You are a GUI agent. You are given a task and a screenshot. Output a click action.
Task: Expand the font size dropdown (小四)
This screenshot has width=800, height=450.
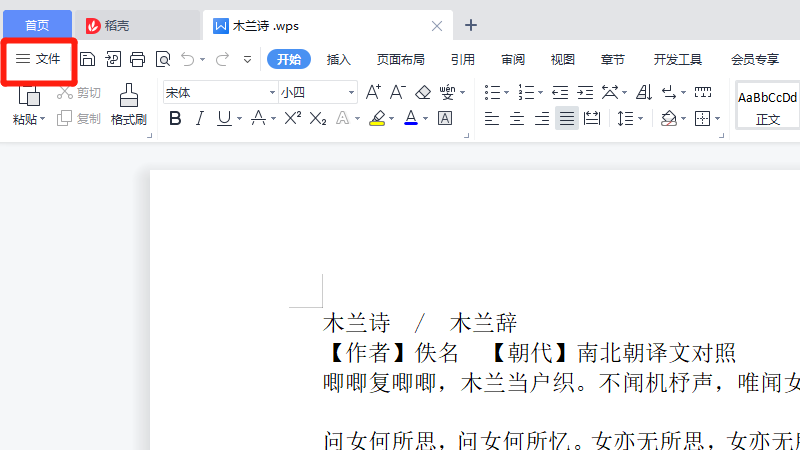[351, 93]
